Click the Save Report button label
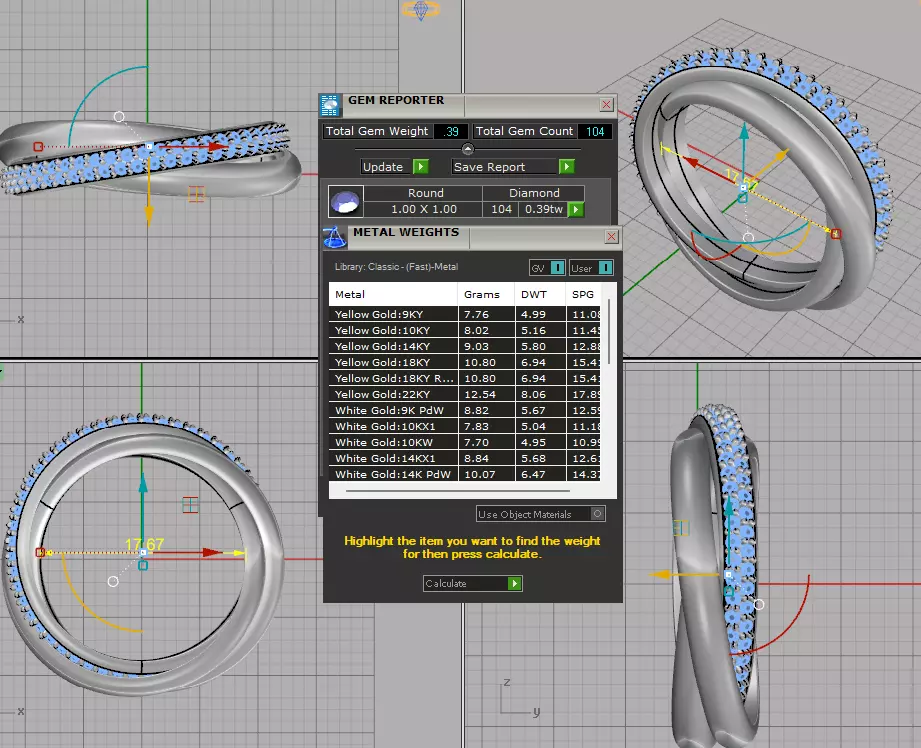Image resolution: width=921 pixels, height=748 pixels. coord(489,167)
